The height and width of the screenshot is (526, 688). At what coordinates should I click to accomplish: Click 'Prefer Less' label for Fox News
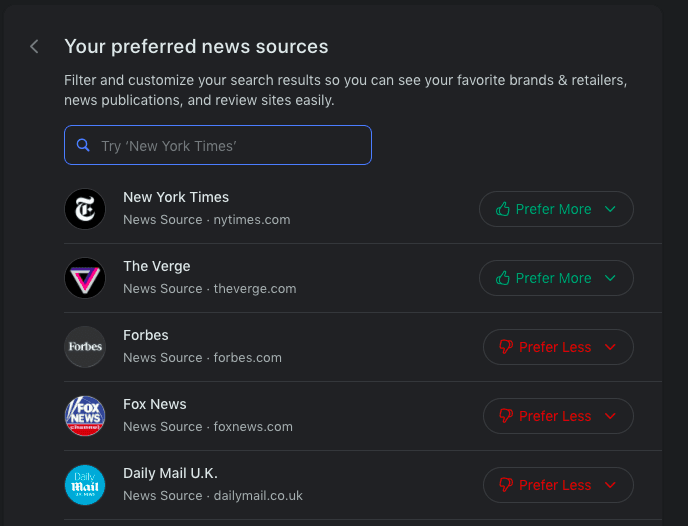(555, 416)
